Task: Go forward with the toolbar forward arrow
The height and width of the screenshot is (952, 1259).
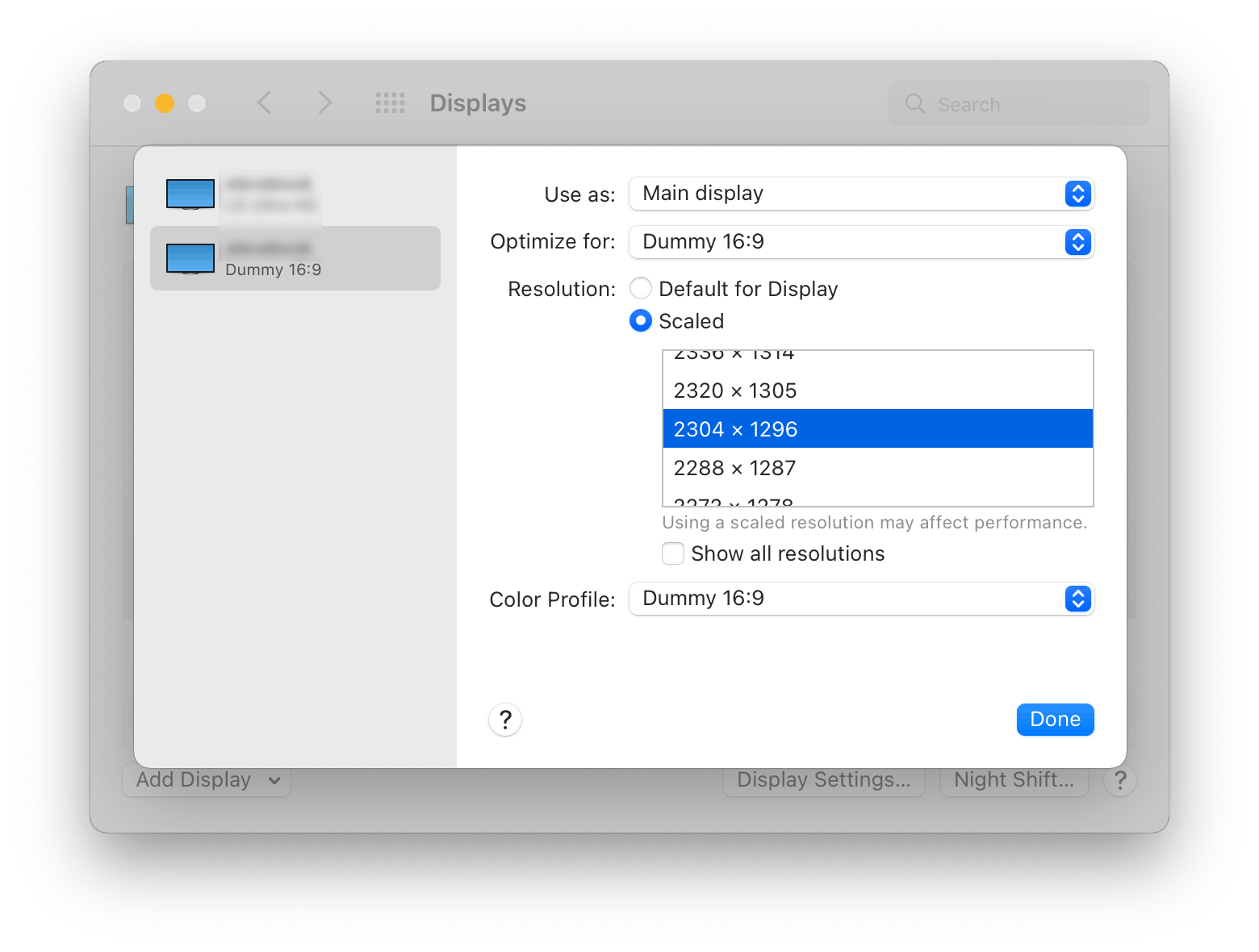Action: (x=324, y=102)
